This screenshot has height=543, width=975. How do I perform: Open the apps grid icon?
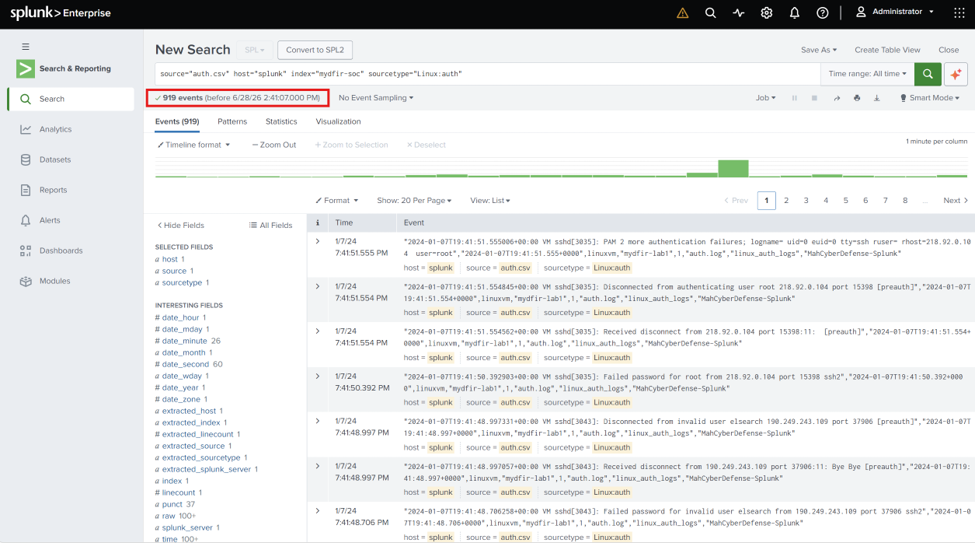coord(959,12)
